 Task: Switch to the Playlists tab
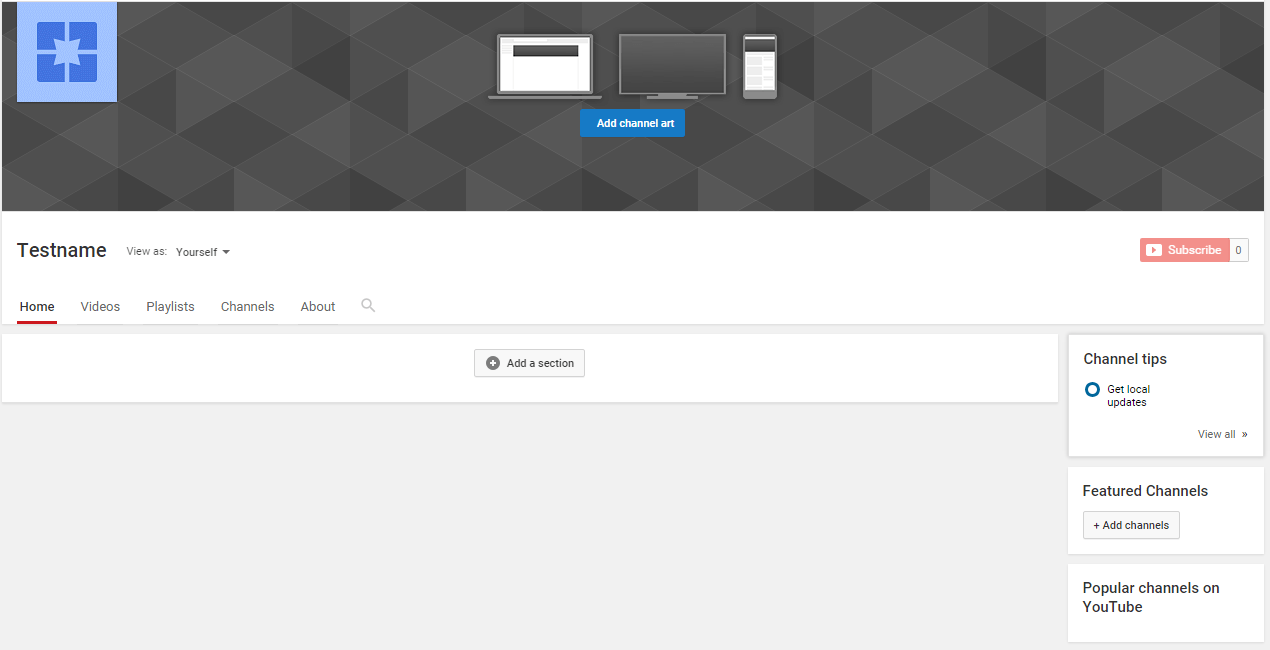[x=170, y=306]
